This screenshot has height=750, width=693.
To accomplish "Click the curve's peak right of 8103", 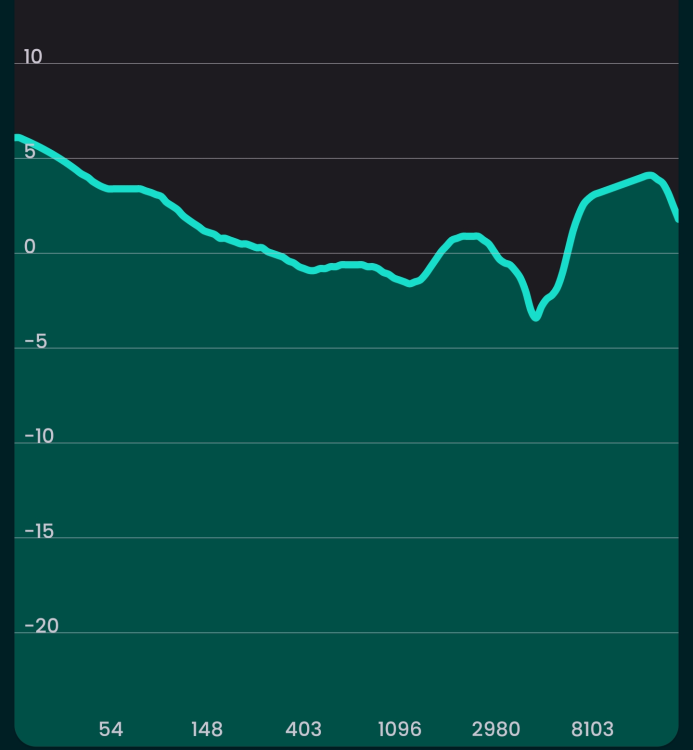I will pos(649,175).
